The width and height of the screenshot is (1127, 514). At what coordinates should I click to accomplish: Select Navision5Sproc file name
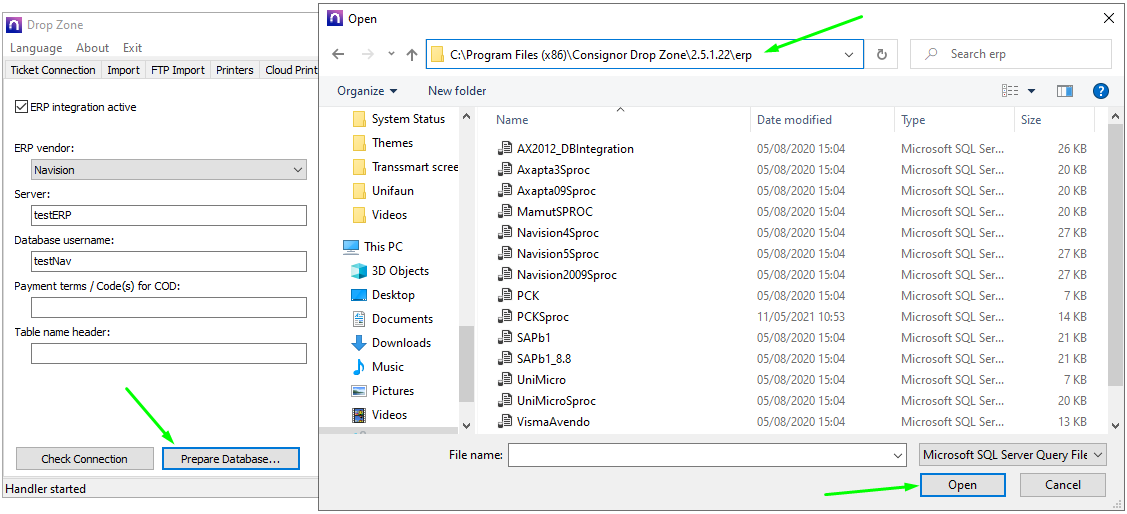558,254
